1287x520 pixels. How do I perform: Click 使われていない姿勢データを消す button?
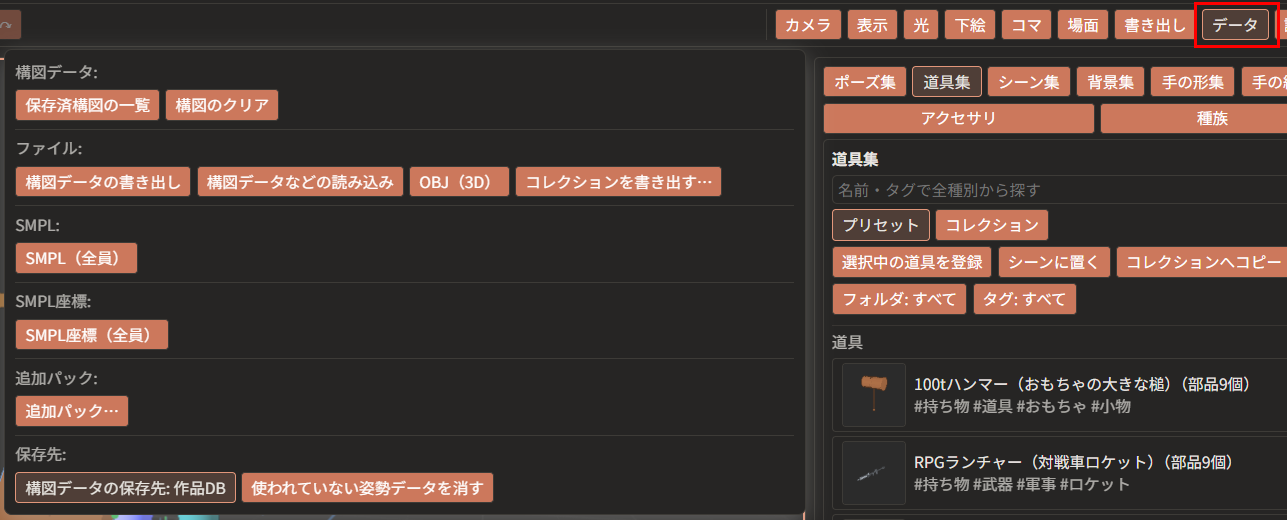pos(367,488)
